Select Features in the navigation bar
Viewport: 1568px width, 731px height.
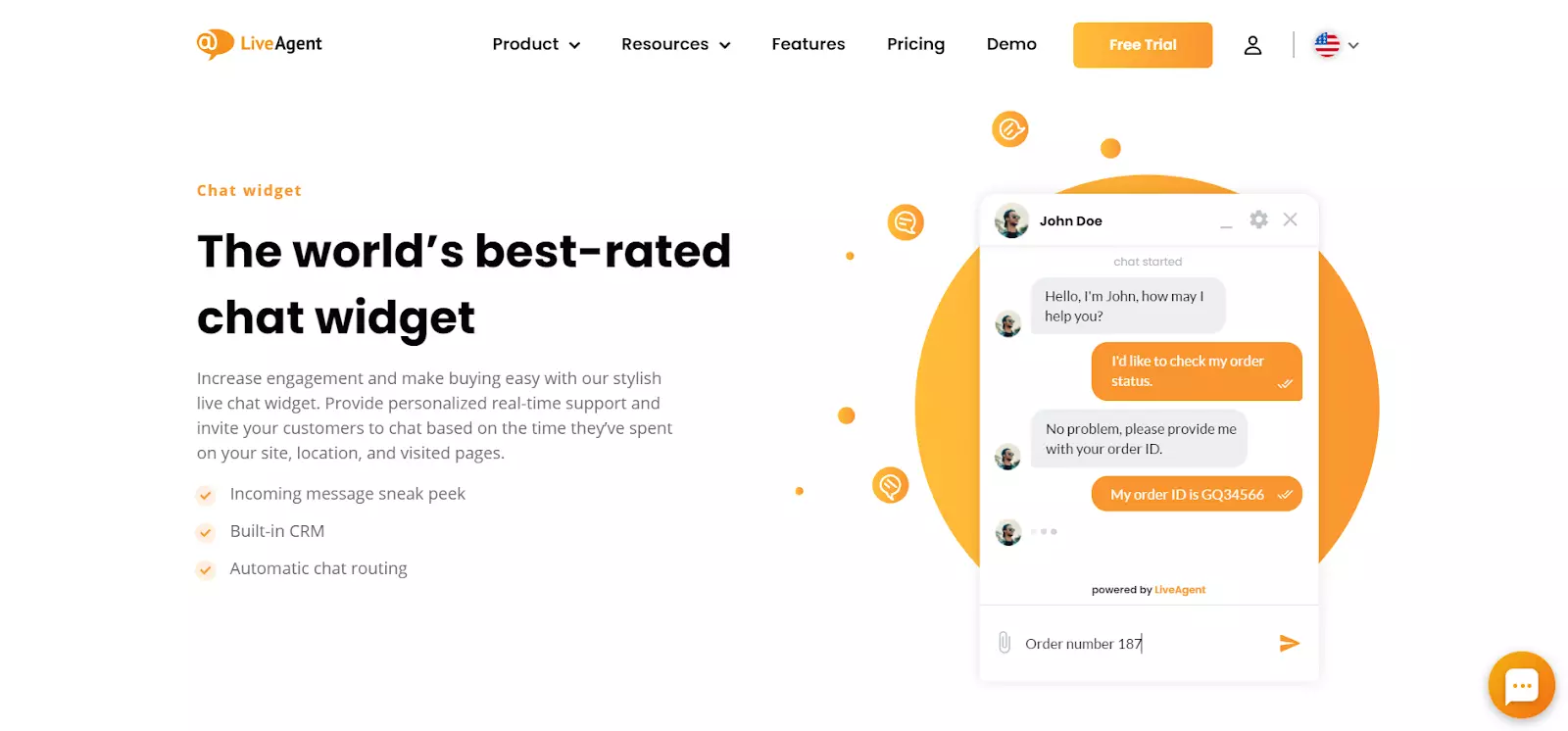pyautogui.click(x=808, y=44)
